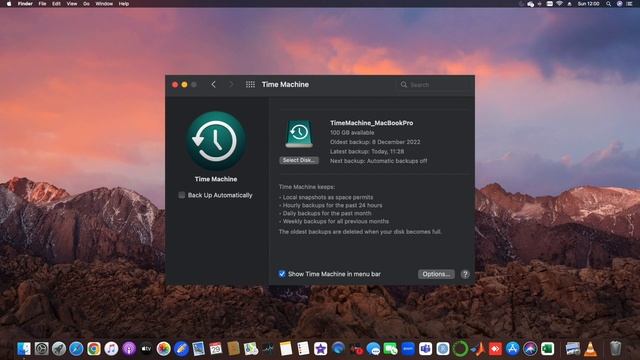The image size is (640, 360).
Task: Open the Window menu
Action: point(104,4)
